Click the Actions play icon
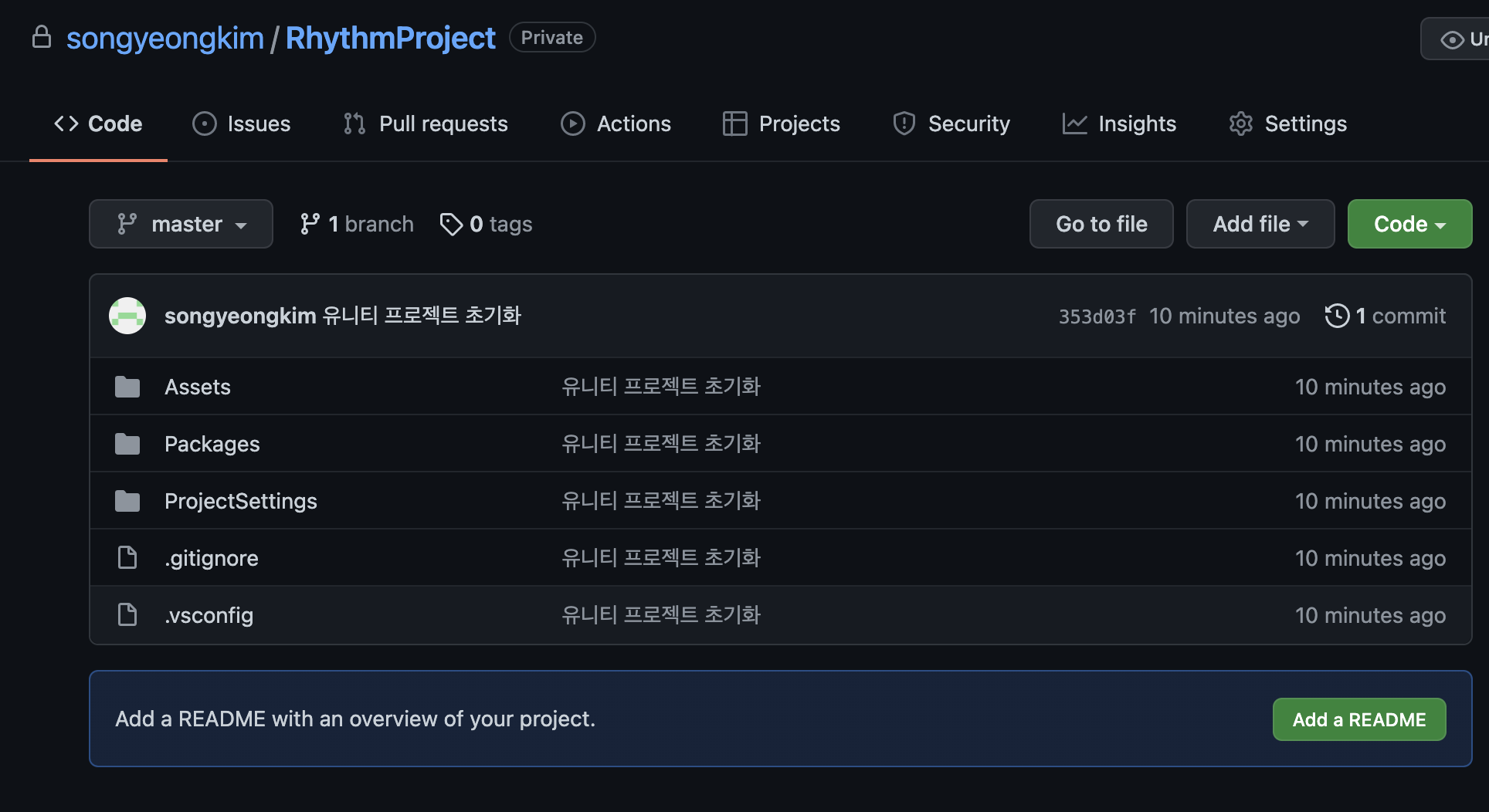This screenshot has width=1489, height=812. coord(573,123)
